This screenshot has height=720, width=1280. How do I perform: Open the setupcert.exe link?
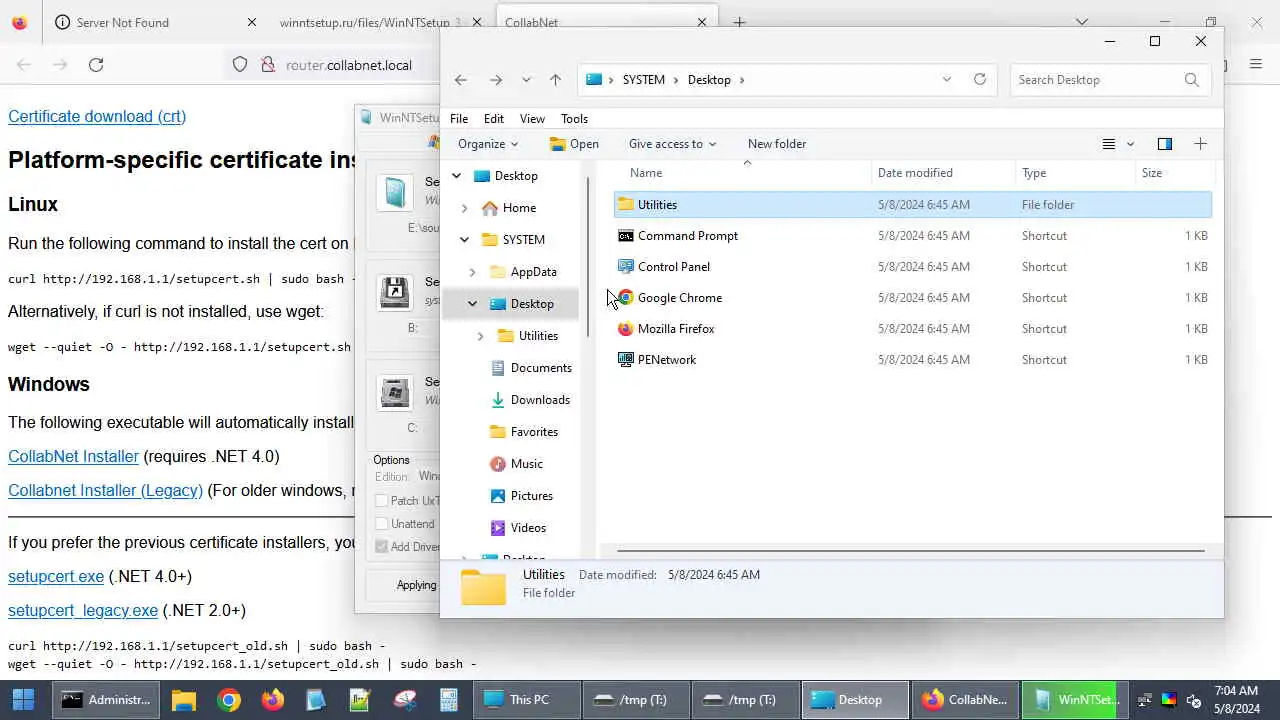pos(56,577)
